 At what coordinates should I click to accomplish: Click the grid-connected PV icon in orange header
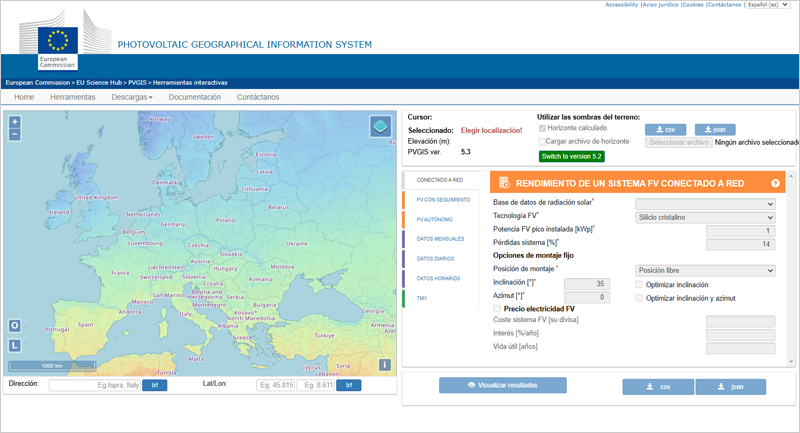tap(504, 183)
